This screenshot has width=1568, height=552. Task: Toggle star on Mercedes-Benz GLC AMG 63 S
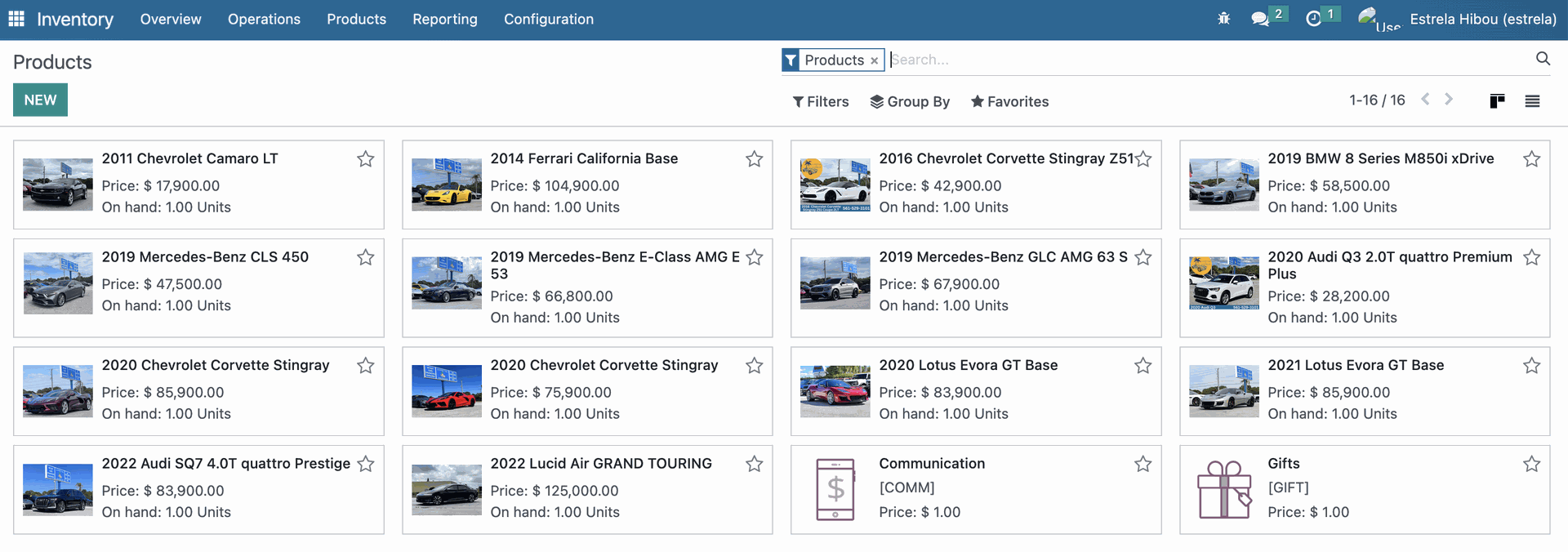(1143, 257)
